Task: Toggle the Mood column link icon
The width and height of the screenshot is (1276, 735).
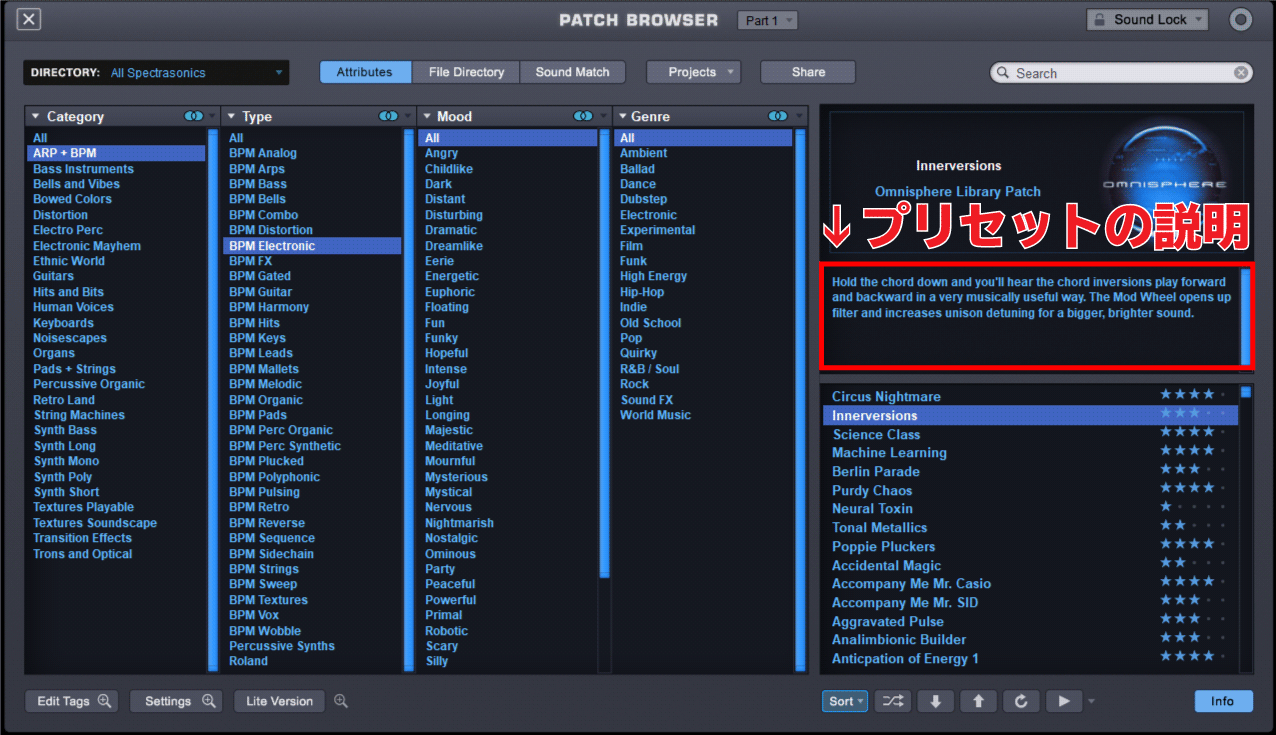Action: click(x=584, y=117)
